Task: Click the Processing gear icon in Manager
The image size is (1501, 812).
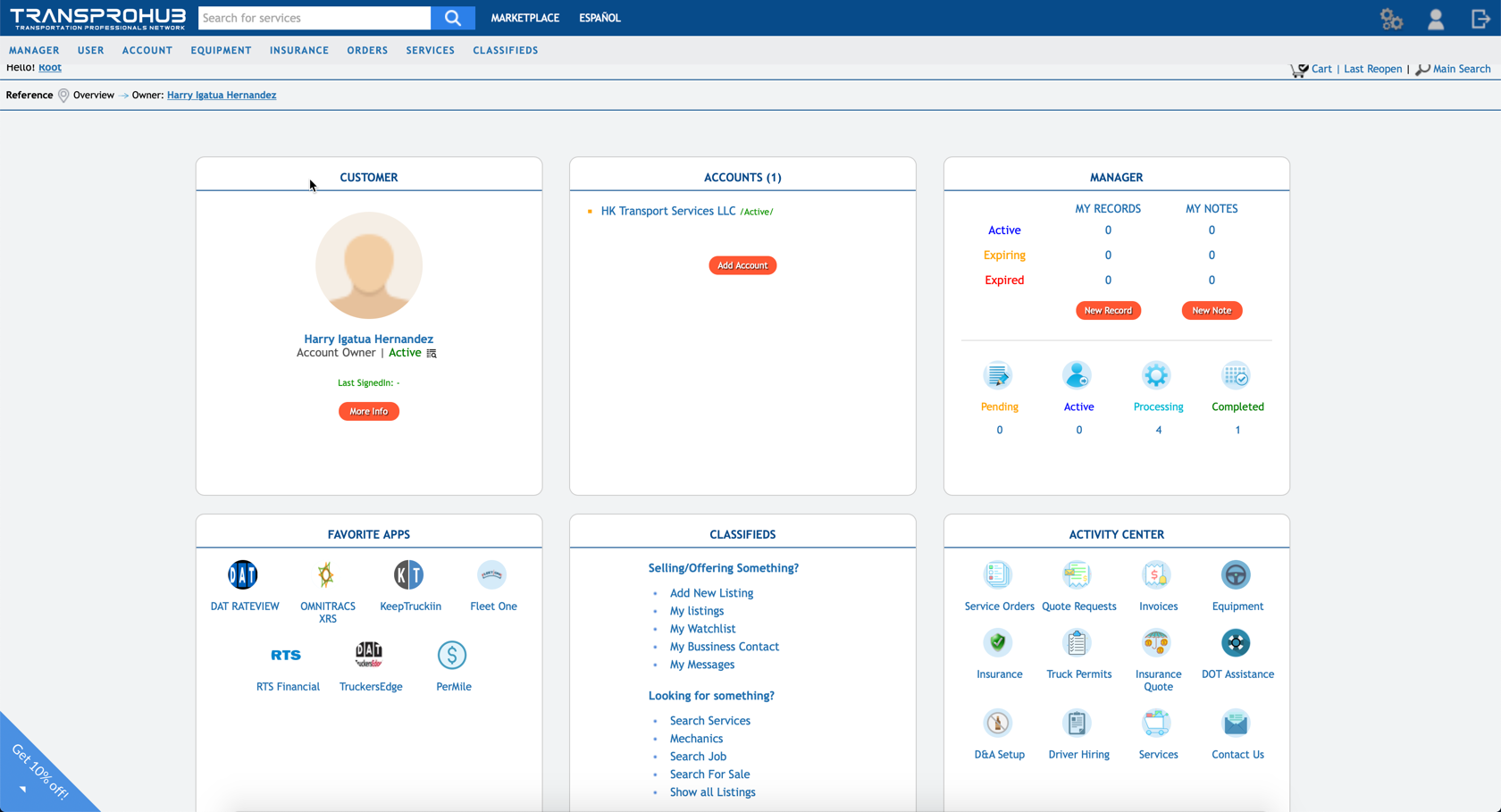Action: (x=1156, y=376)
